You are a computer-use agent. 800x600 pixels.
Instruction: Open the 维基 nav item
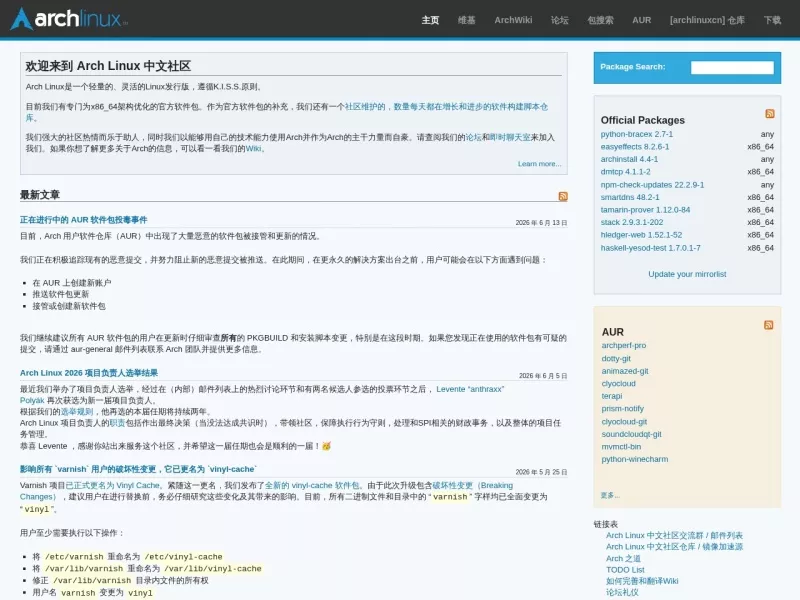click(466, 20)
